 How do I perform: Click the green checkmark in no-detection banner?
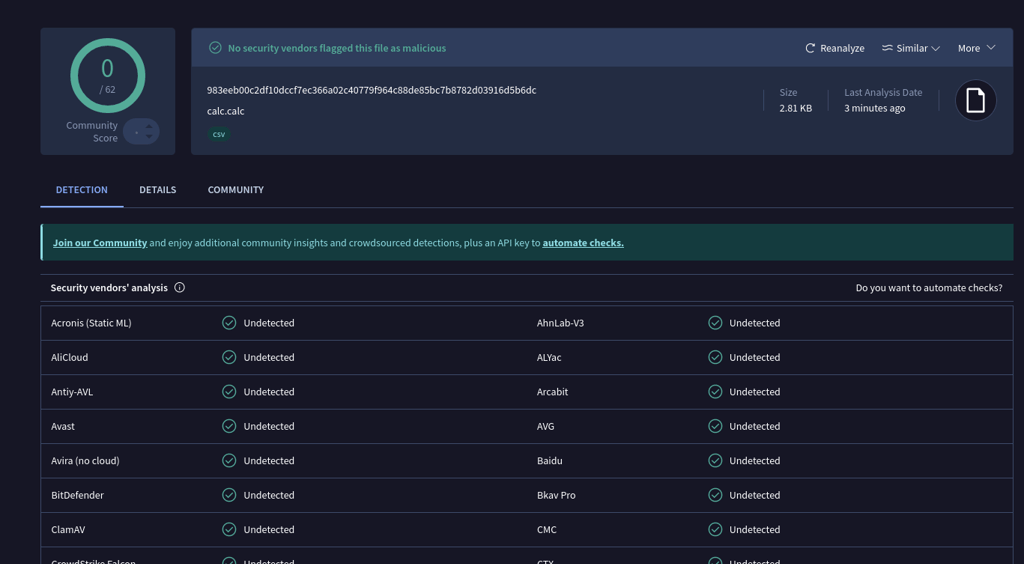coord(215,48)
